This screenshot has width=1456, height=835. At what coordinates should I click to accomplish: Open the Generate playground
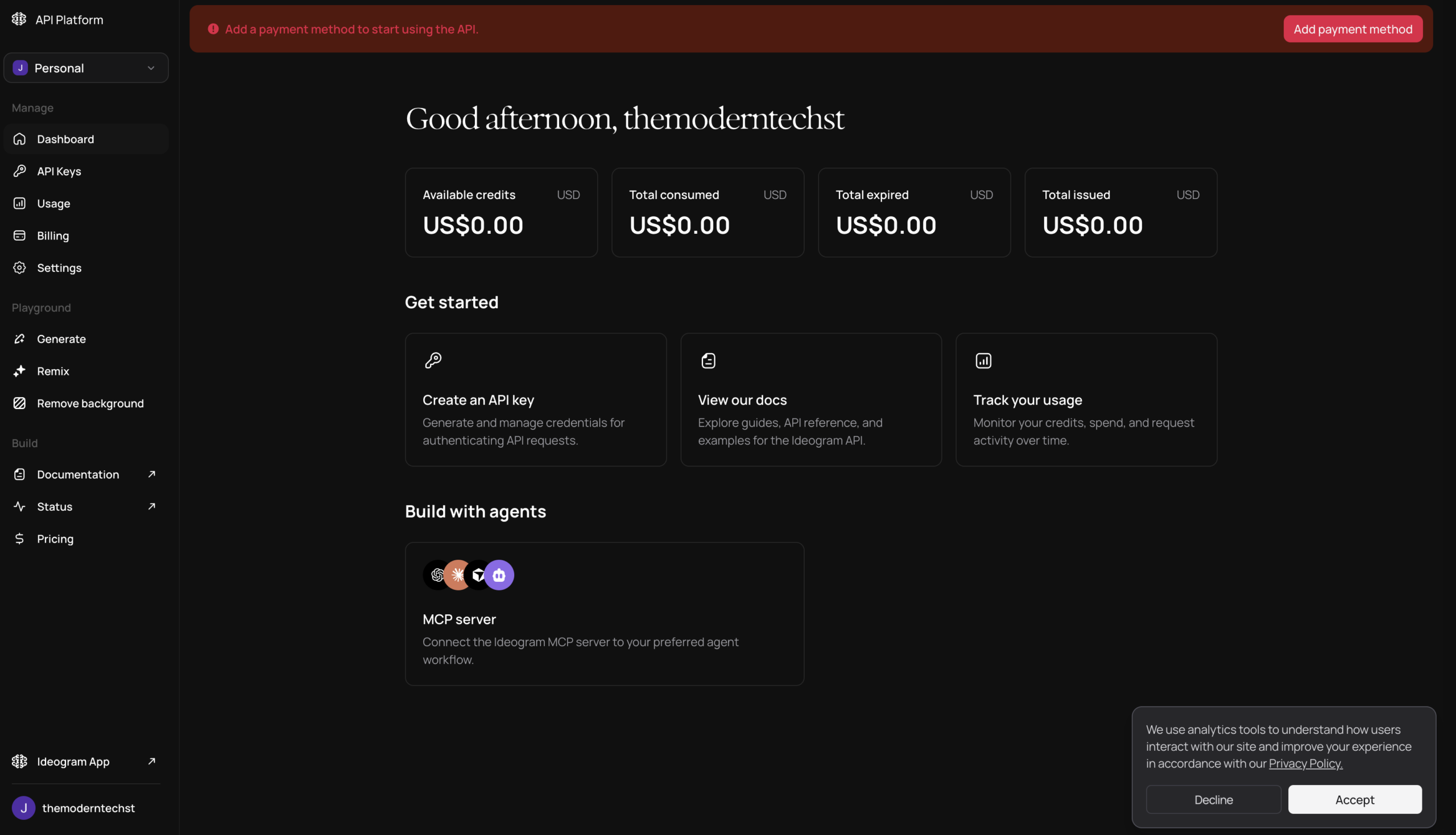[86, 338]
